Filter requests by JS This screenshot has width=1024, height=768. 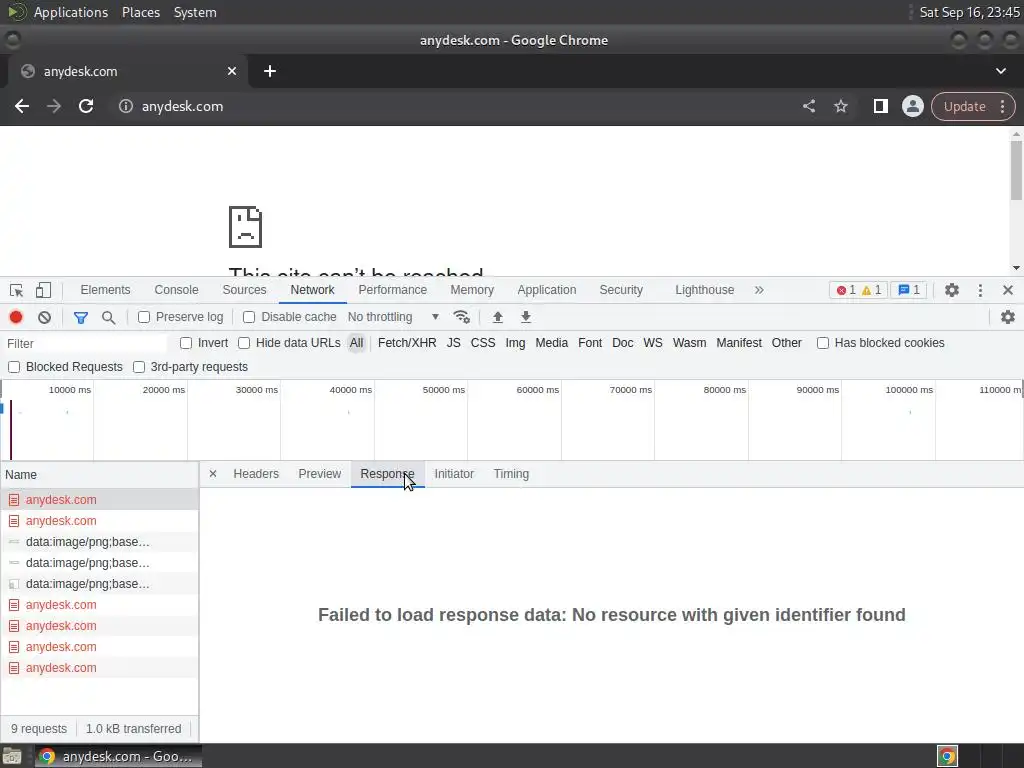(454, 344)
